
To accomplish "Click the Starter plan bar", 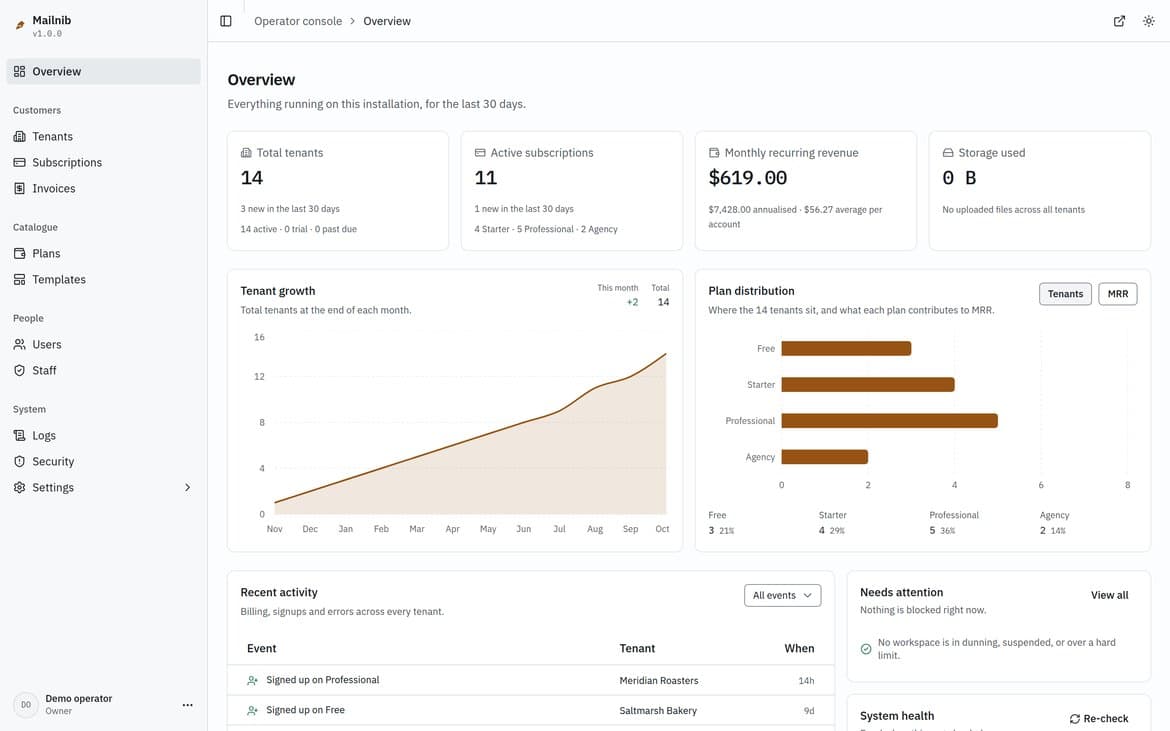I will point(868,385).
